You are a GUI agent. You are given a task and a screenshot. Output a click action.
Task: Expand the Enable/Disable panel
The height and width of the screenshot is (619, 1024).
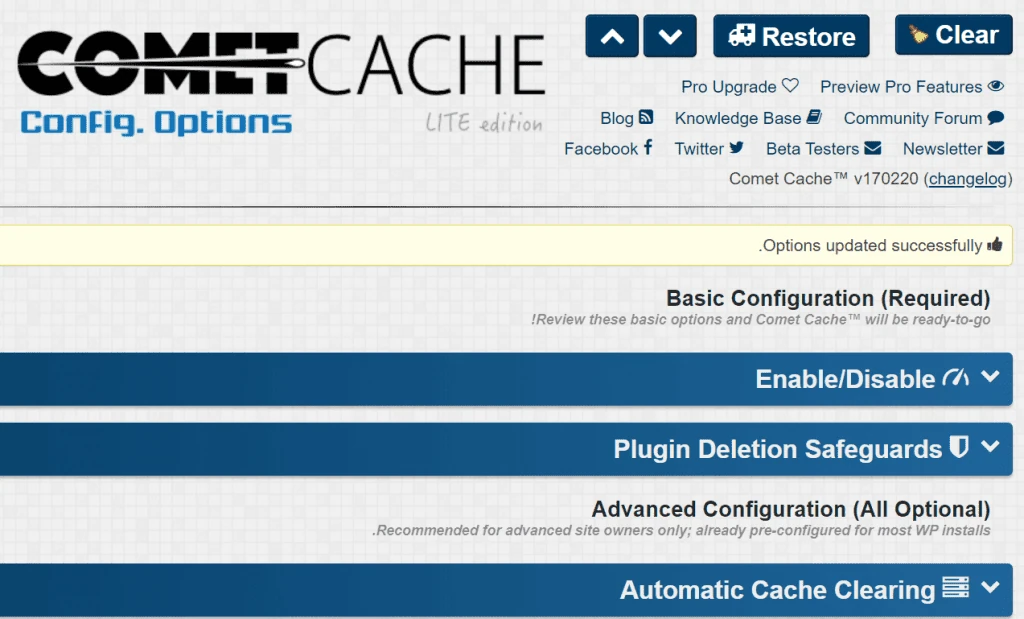[506, 379]
